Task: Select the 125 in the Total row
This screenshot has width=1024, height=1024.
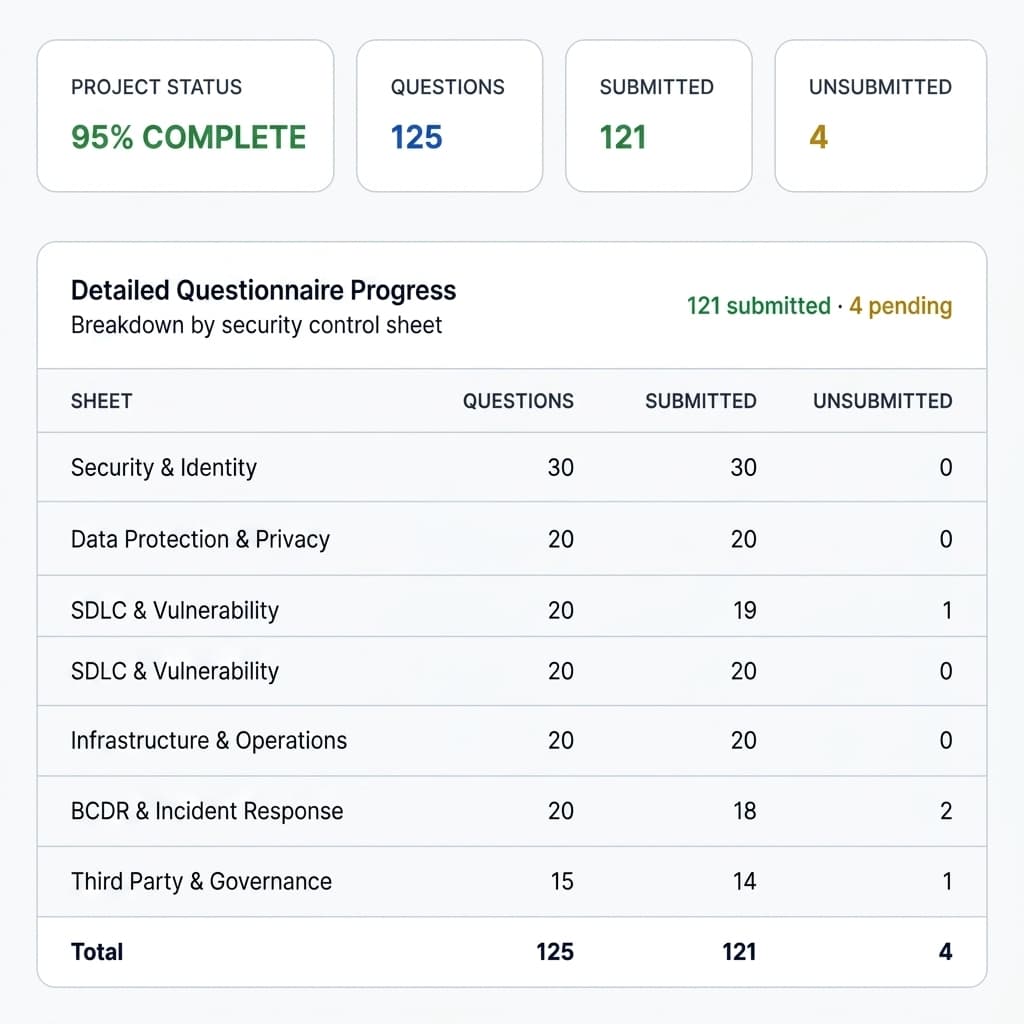Action: [x=554, y=952]
